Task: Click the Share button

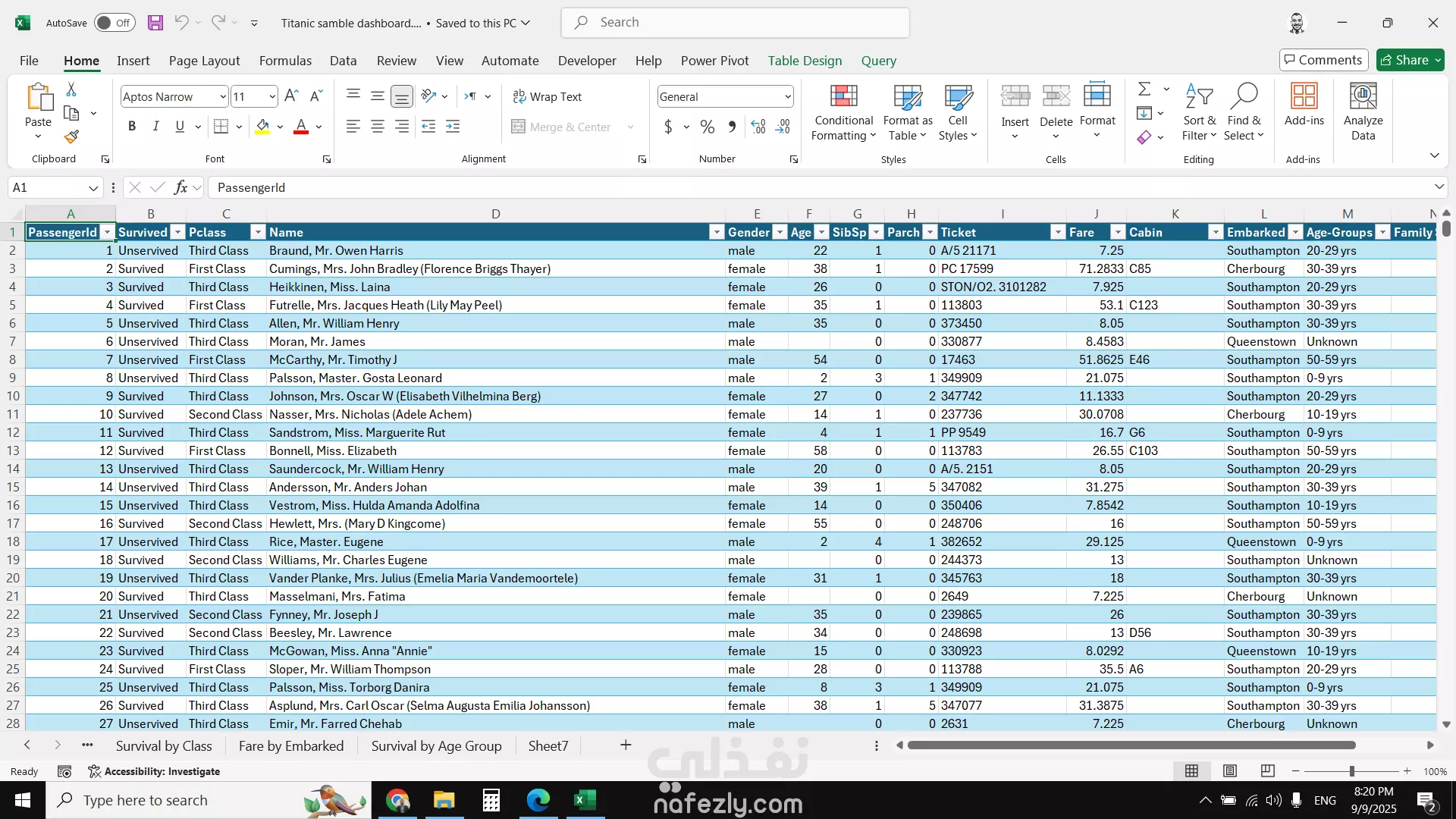Action: pyautogui.click(x=1404, y=60)
